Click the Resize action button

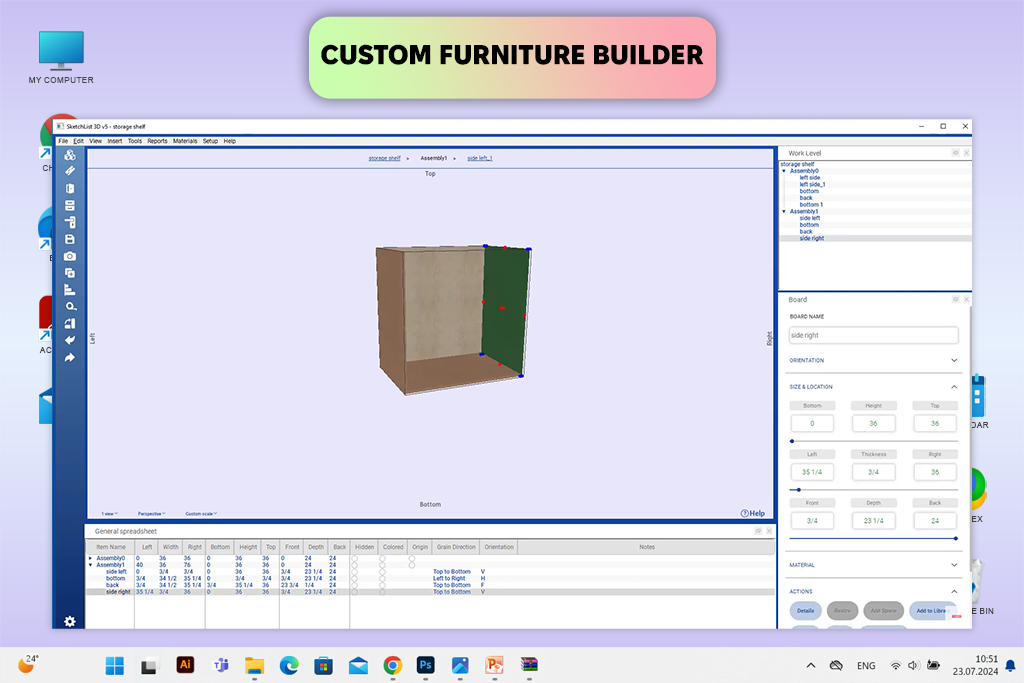pos(842,611)
